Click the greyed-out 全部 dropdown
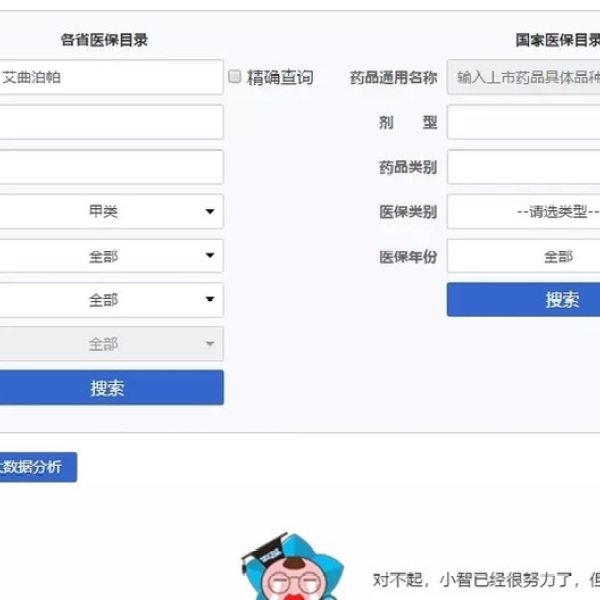This screenshot has width=600, height=600. [x=111, y=344]
